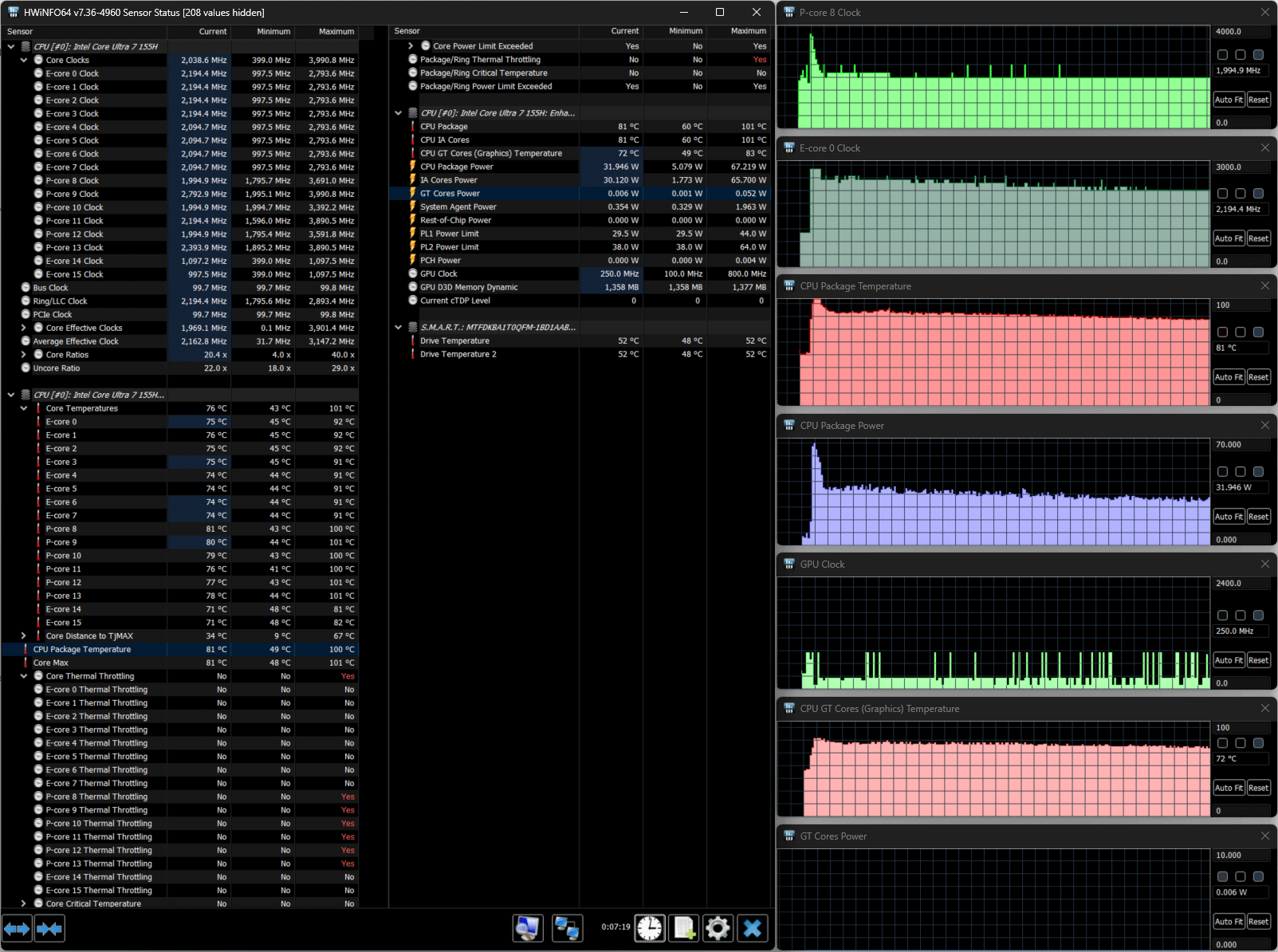Click the blue X close sensors icon
The height and width of the screenshot is (952, 1278).
pos(752,928)
